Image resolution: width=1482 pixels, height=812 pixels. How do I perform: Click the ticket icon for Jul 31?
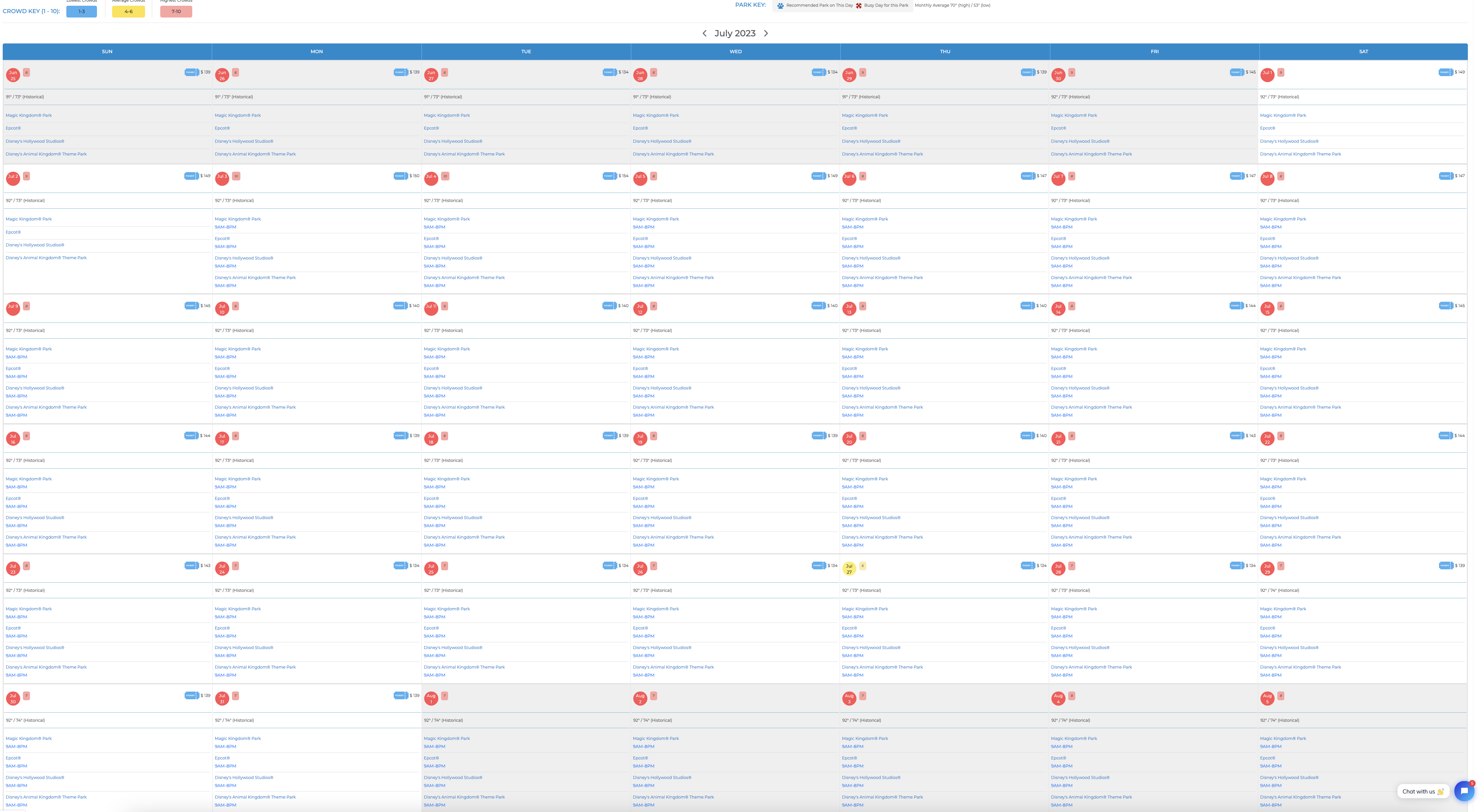401,696
